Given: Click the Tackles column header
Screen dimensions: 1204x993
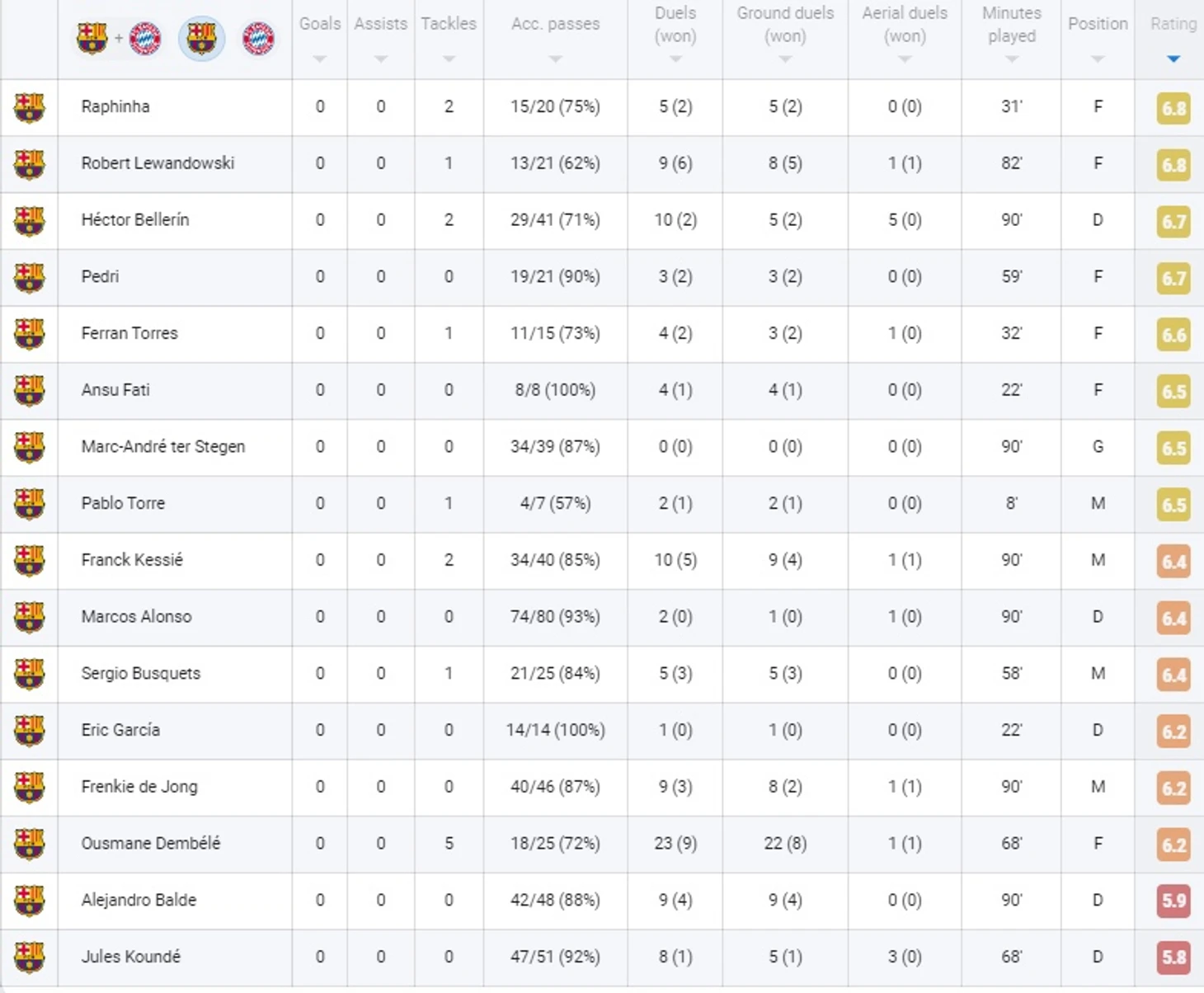Looking at the screenshot, I should (449, 24).
